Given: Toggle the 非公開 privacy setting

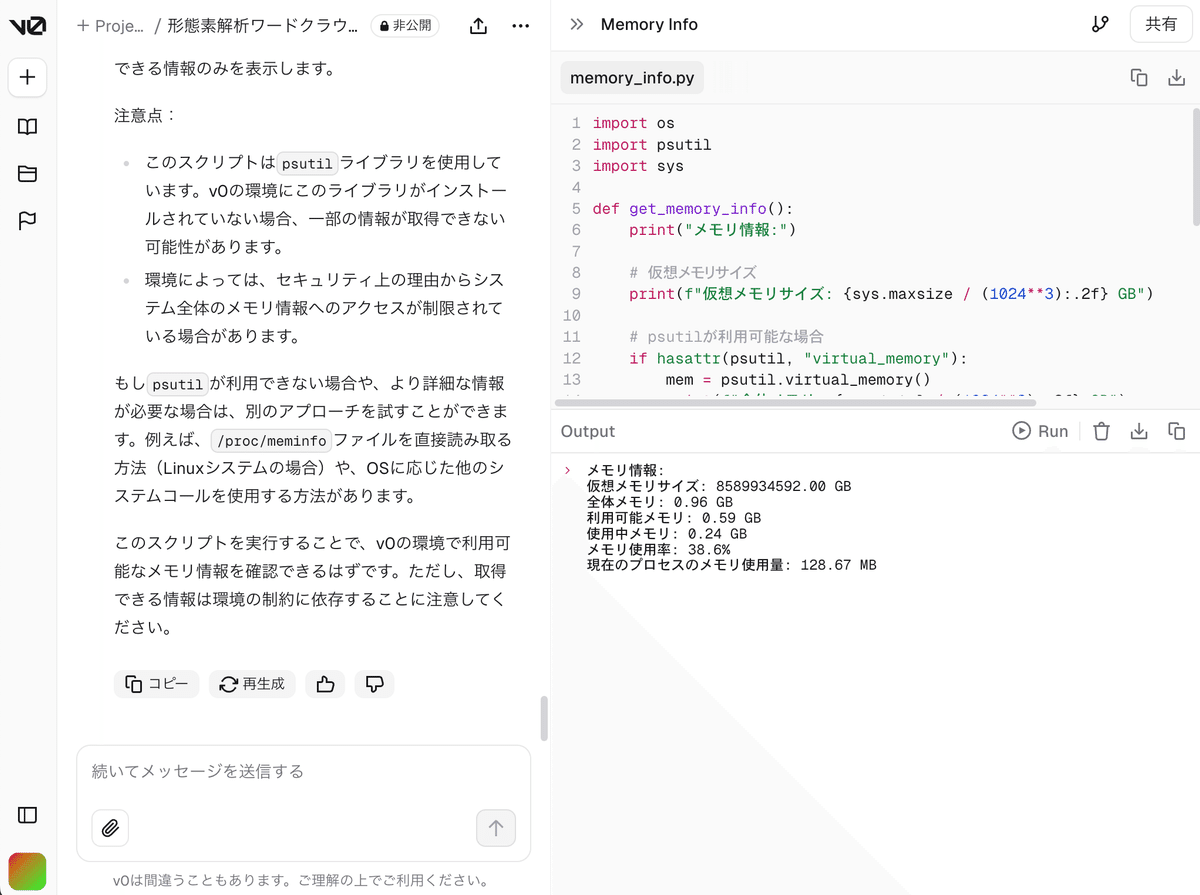Looking at the screenshot, I should (x=406, y=26).
